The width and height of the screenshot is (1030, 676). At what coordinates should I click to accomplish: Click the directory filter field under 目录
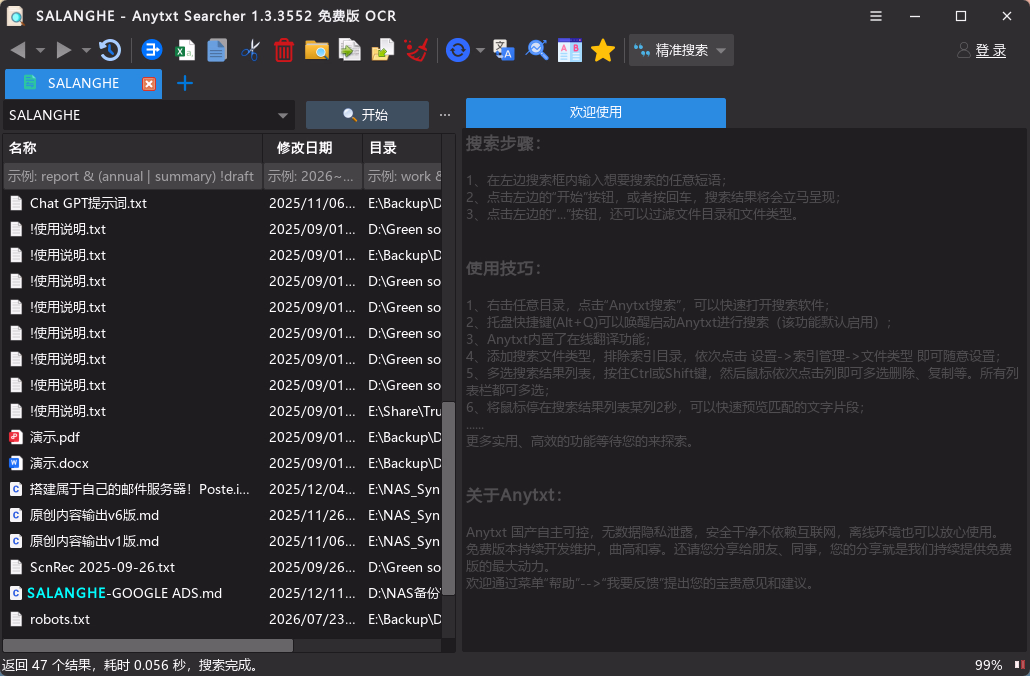tap(403, 176)
